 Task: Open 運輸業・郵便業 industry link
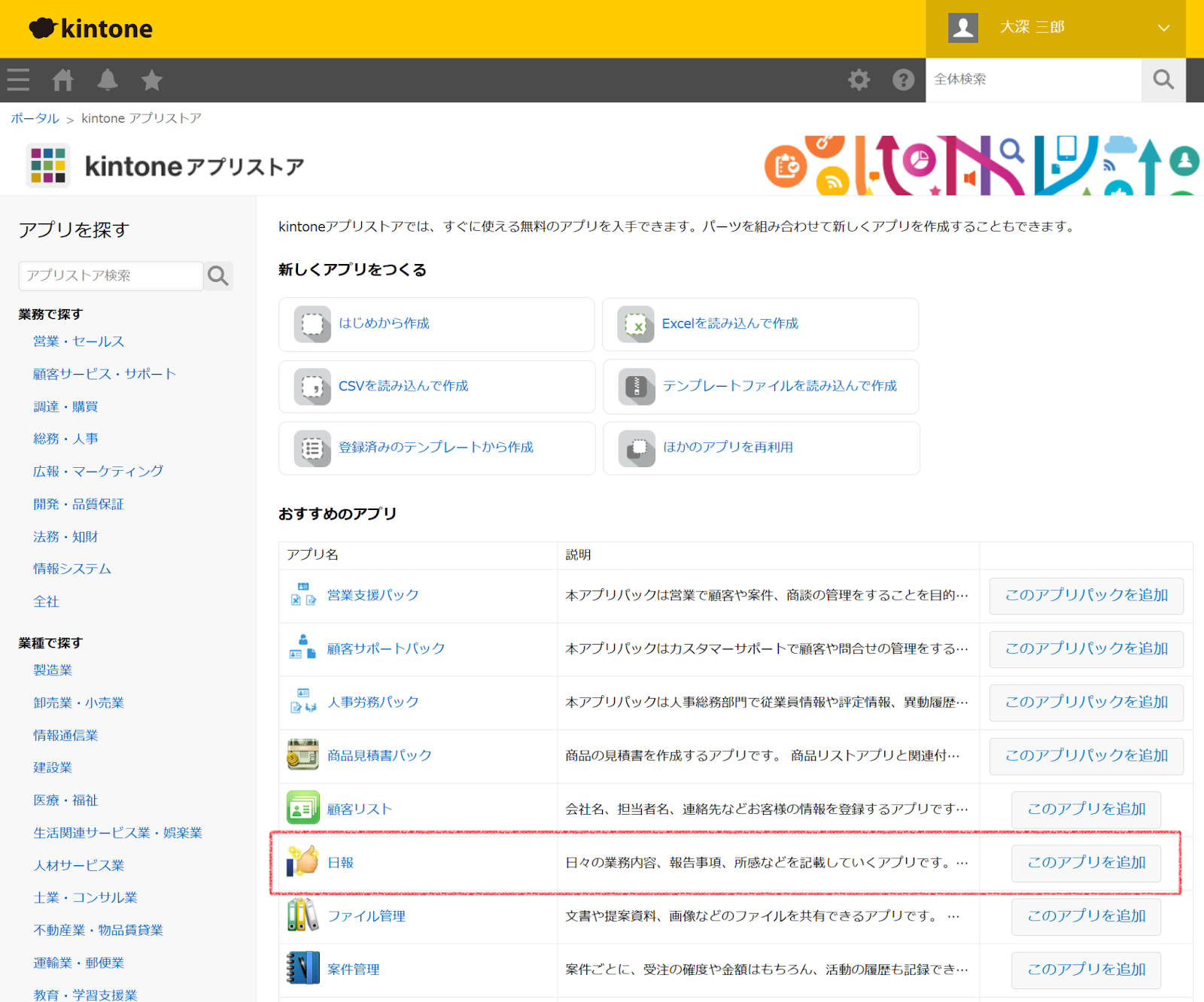tap(78, 963)
